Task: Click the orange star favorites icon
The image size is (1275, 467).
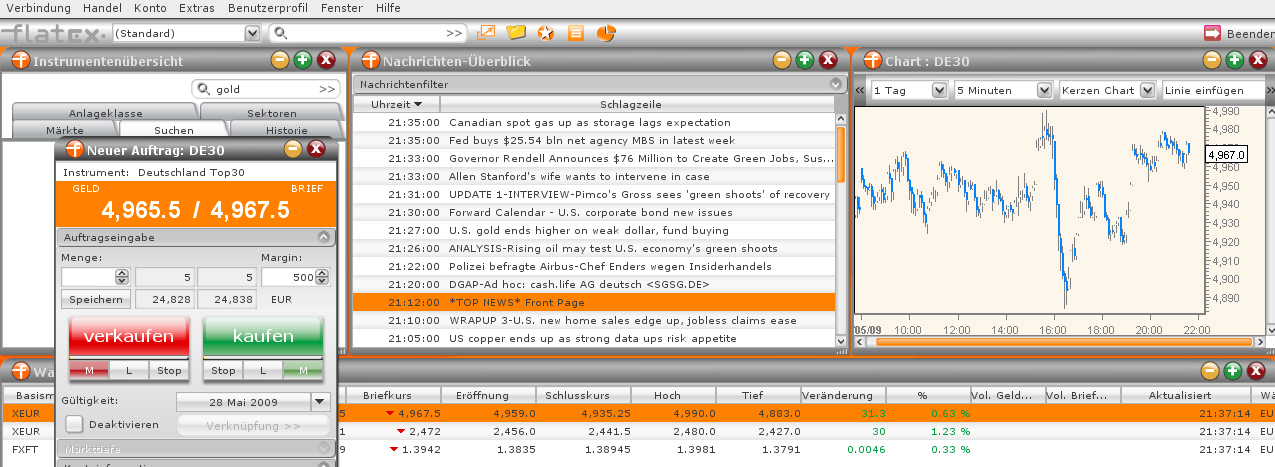Action: pos(546,33)
